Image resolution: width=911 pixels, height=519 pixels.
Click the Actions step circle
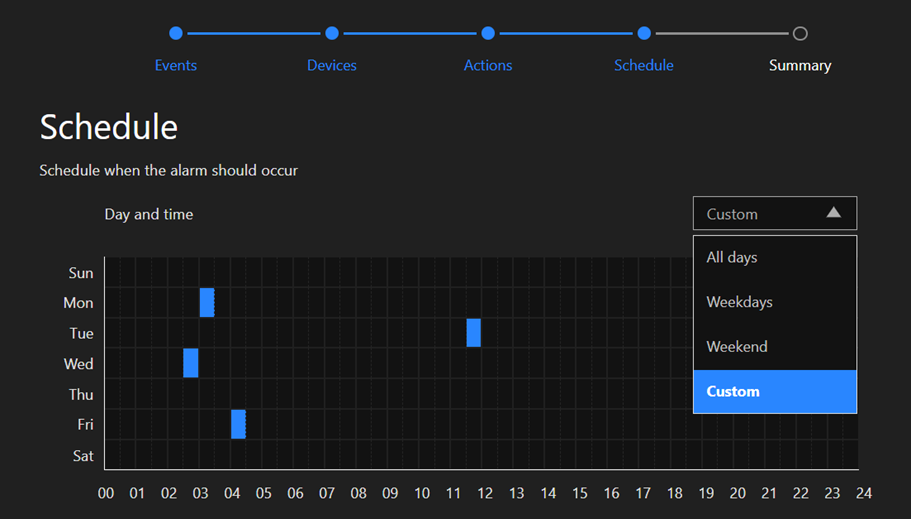488,34
